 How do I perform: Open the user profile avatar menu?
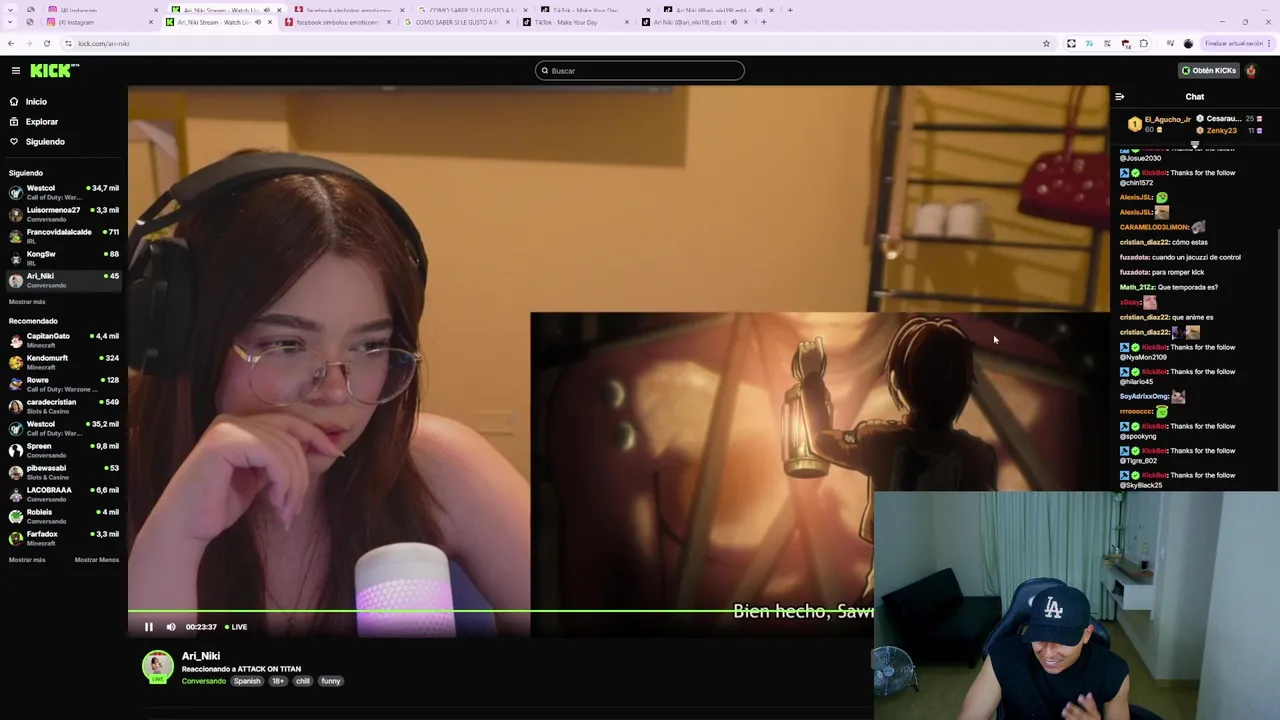[x=1251, y=70]
